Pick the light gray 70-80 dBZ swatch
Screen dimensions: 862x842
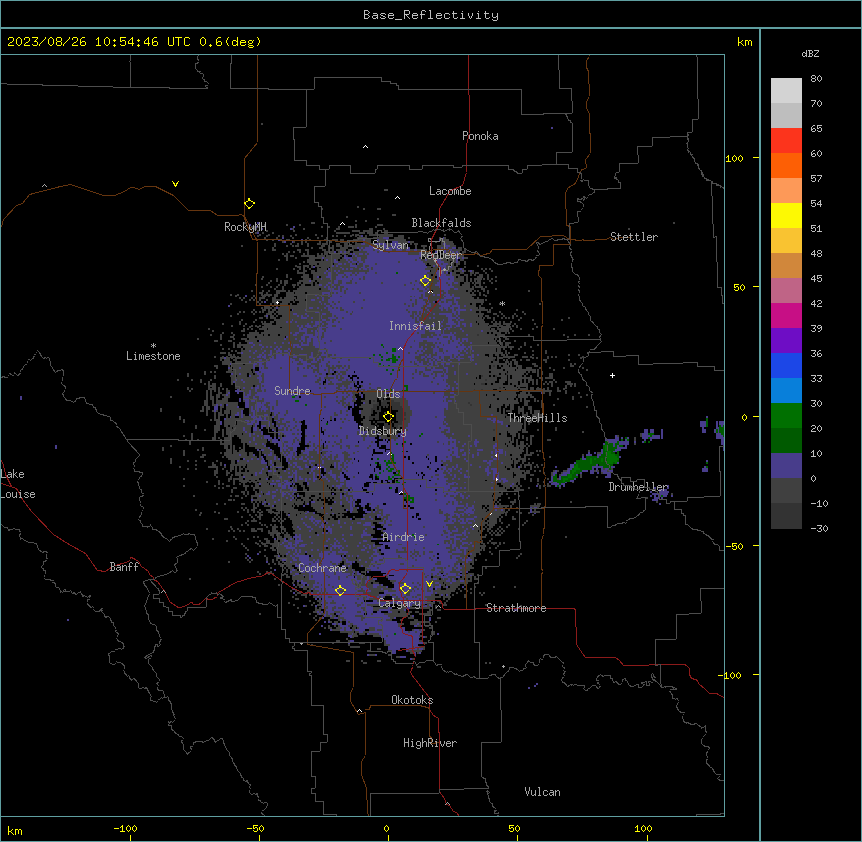click(x=786, y=91)
